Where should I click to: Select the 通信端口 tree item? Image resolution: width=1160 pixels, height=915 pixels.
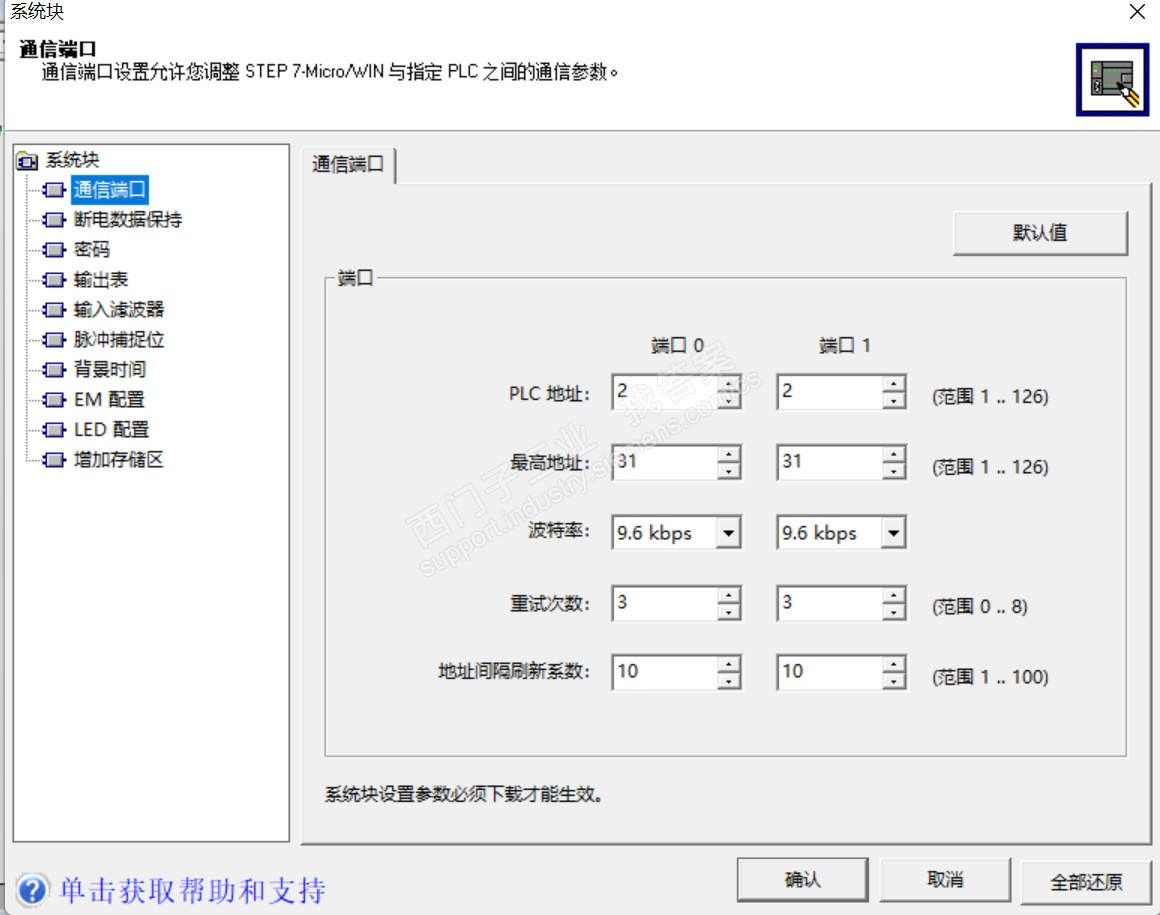click(109, 190)
